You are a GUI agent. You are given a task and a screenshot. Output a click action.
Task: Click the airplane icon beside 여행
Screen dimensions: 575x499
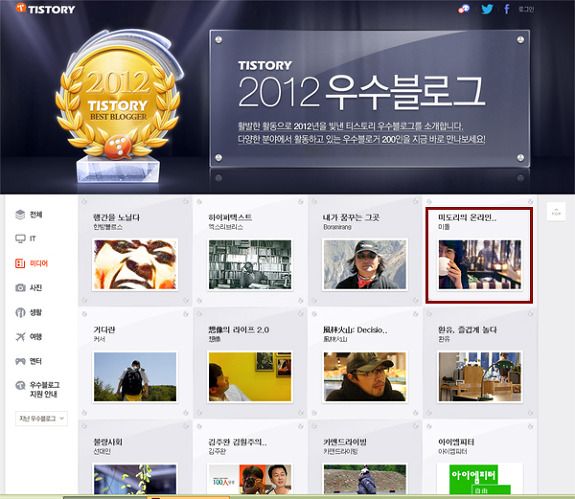point(20,337)
